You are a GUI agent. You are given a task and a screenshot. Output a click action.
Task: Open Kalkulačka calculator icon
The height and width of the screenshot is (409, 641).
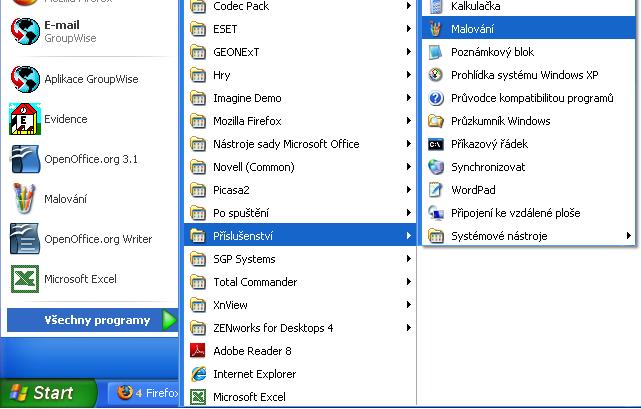tap(435, 7)
